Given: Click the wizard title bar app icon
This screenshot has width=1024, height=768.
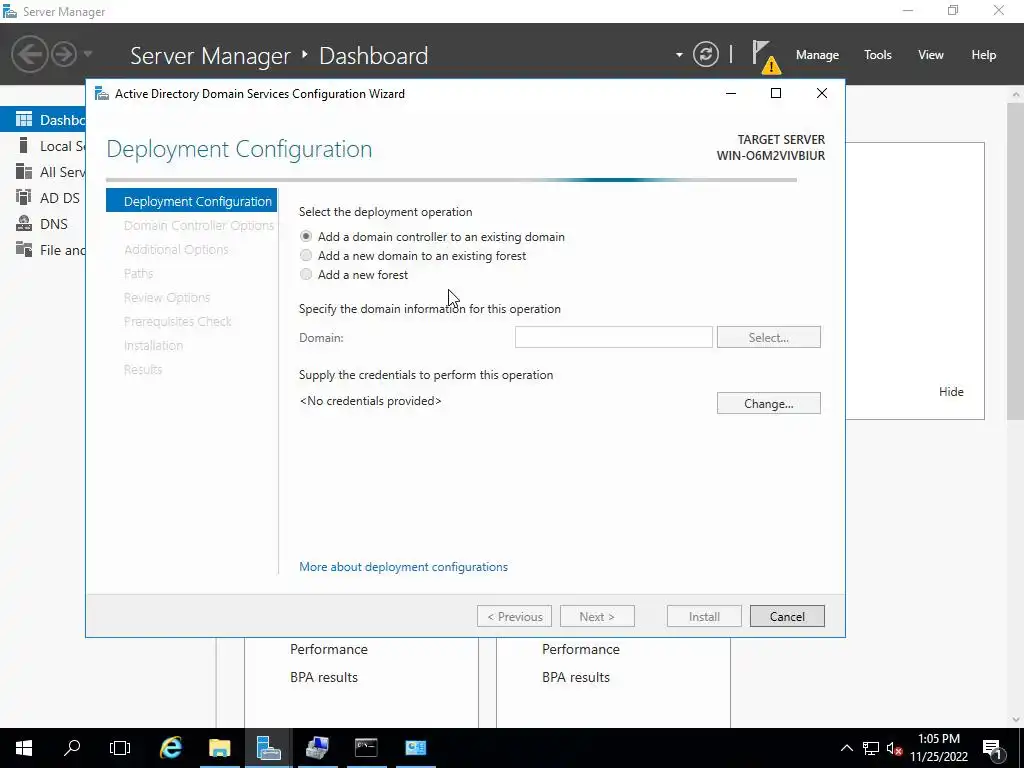Looking at the screenshot, I should tap(101, 93).
